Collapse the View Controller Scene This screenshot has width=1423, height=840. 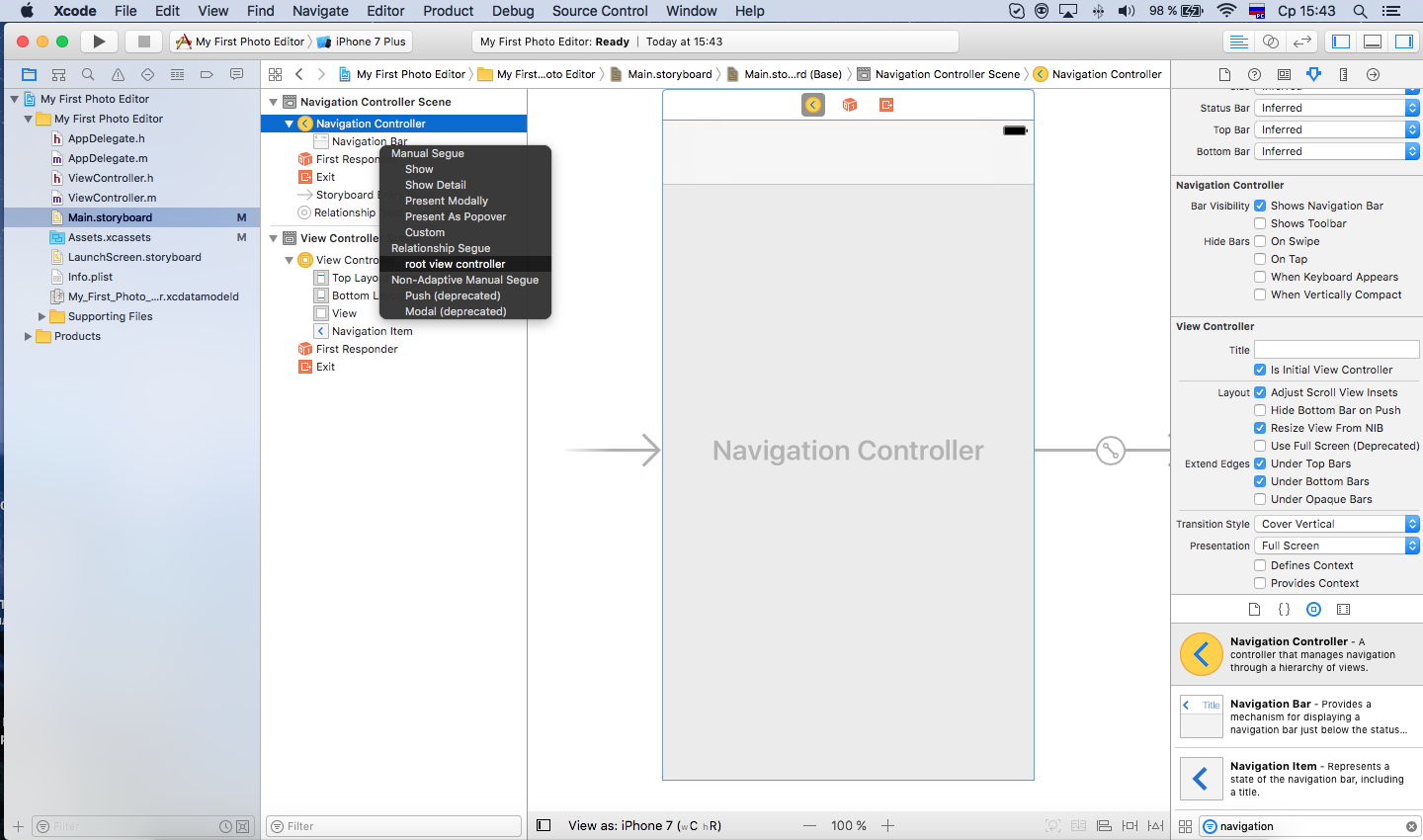pos(274,238)
